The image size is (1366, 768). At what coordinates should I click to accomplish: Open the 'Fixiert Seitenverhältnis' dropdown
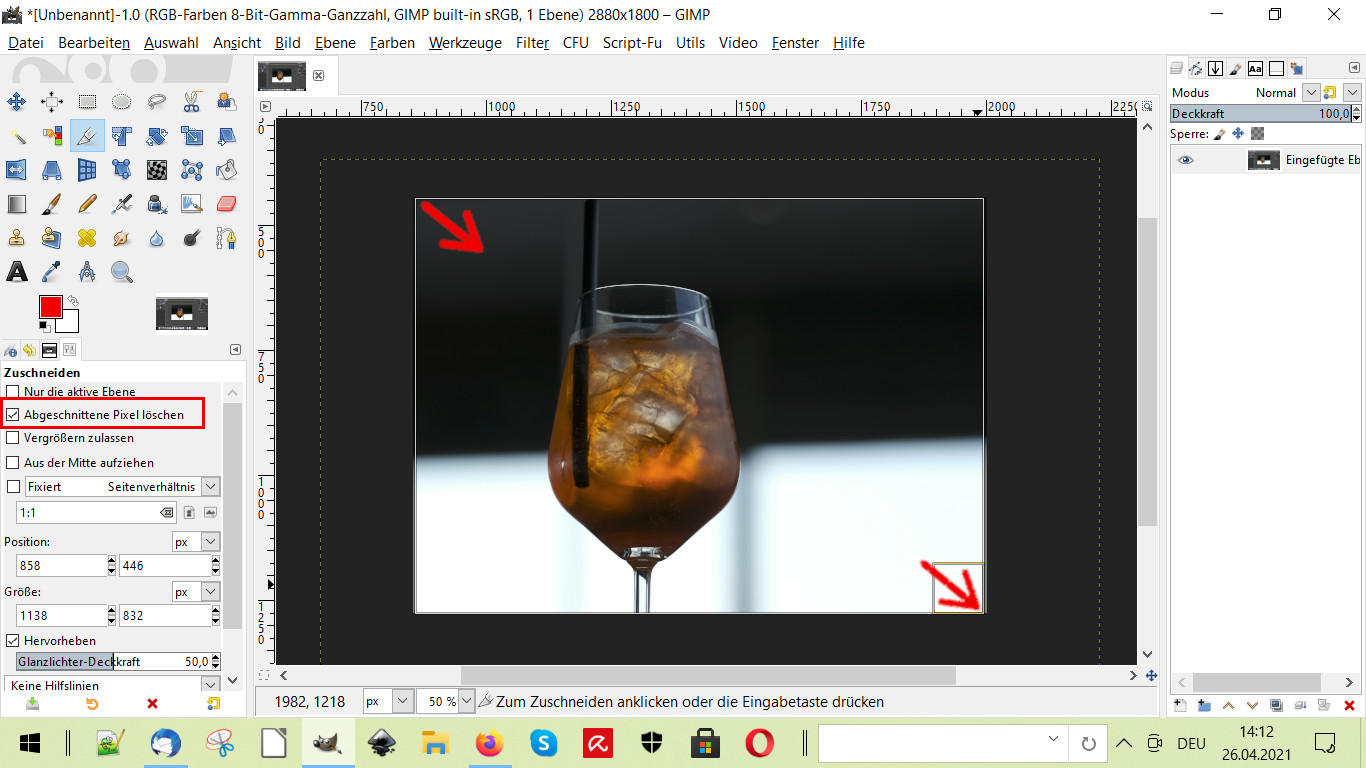pos(210,486)
